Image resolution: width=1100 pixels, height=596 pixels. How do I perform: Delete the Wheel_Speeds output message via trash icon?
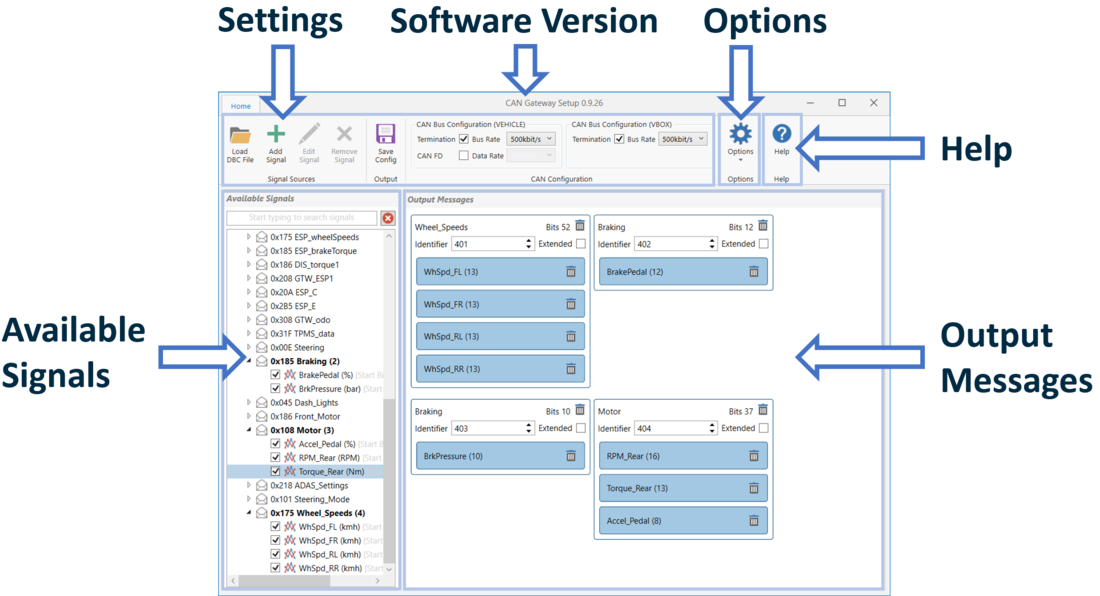click(579, 225)
